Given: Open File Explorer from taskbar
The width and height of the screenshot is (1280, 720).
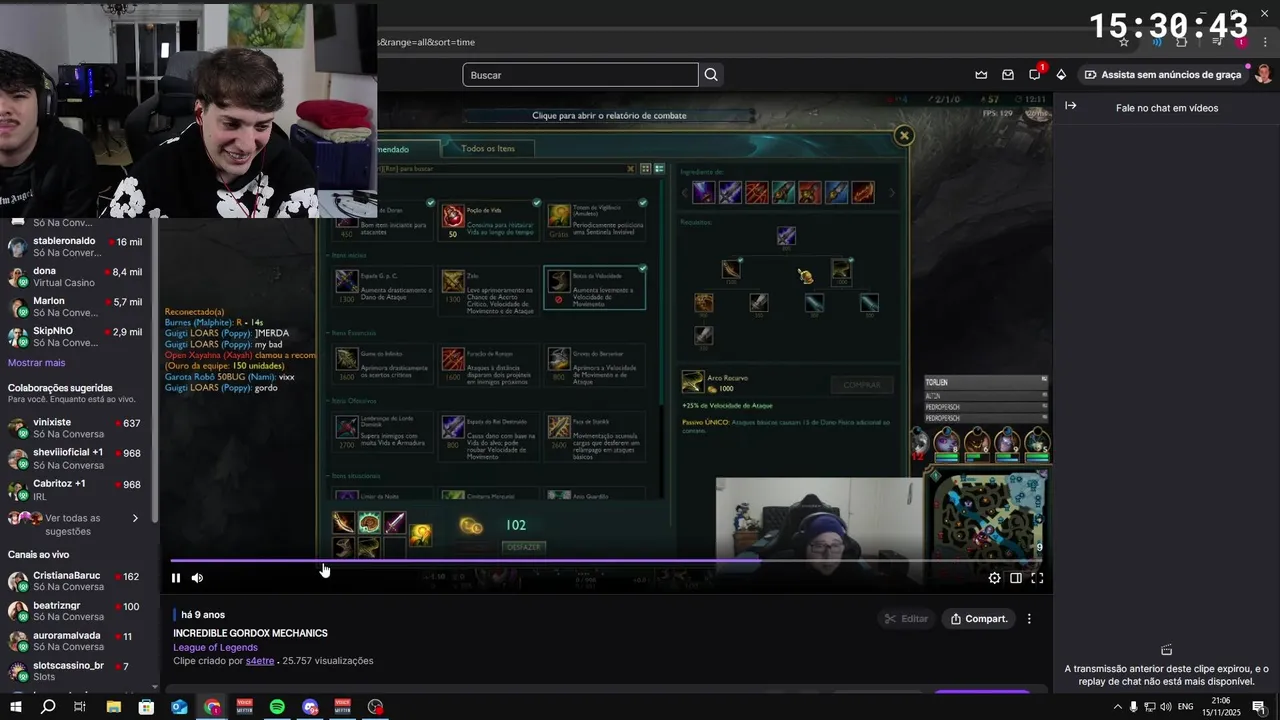Looking at the screenshot, I should [113, 707].
